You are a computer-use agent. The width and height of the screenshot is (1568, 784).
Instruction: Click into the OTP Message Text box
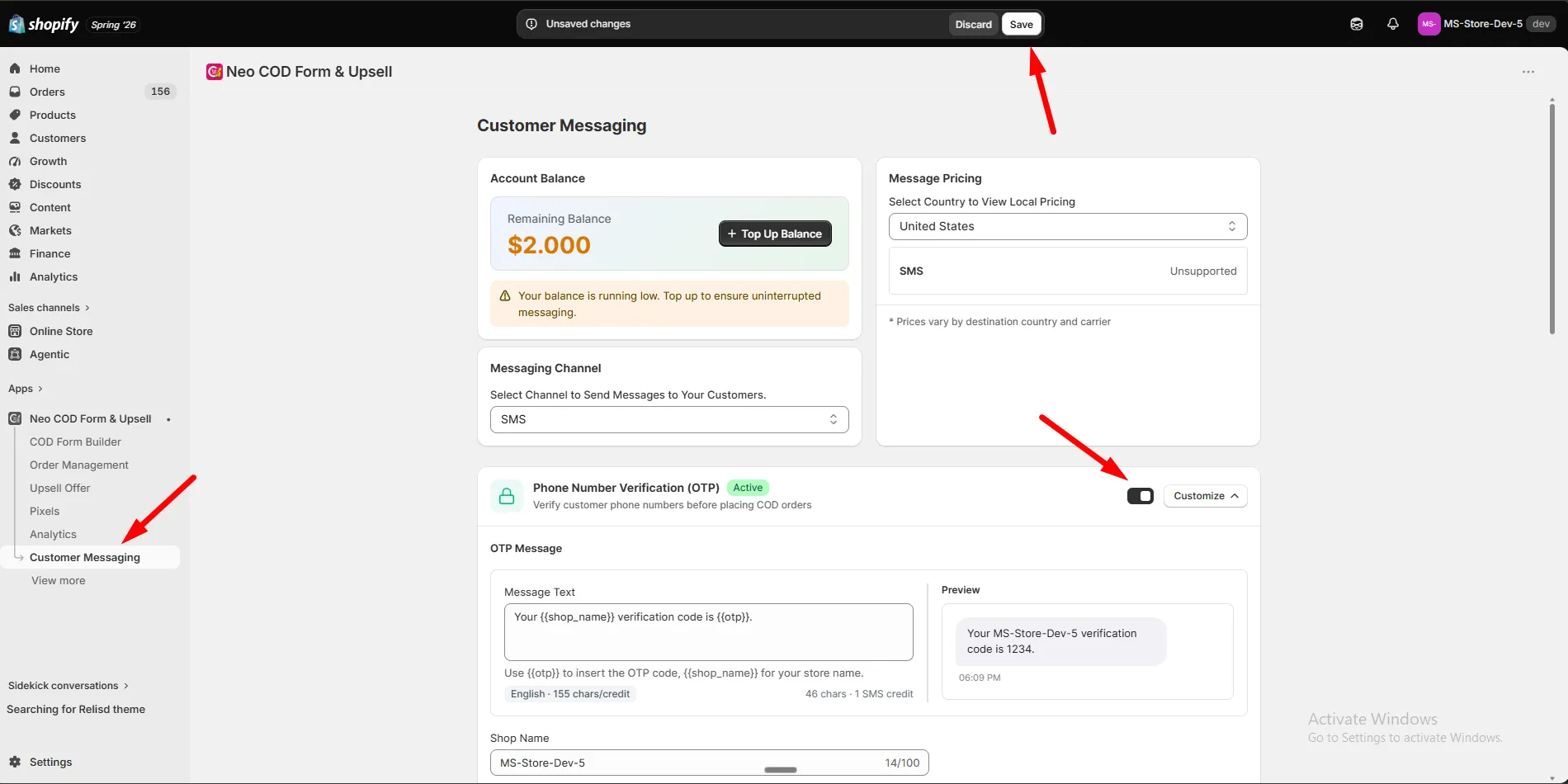pos(709,632)
